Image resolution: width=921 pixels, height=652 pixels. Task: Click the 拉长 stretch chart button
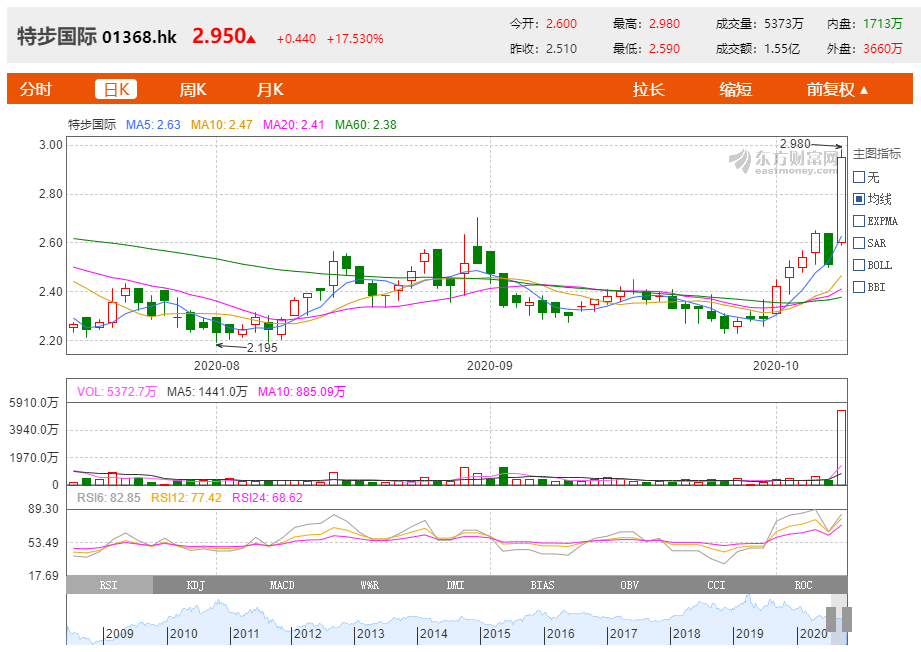coord(648,89)
